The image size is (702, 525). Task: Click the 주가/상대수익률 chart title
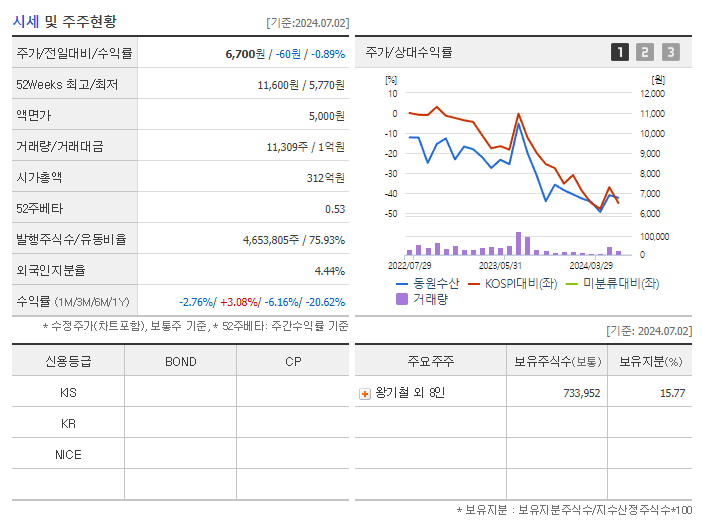point(409,52)
